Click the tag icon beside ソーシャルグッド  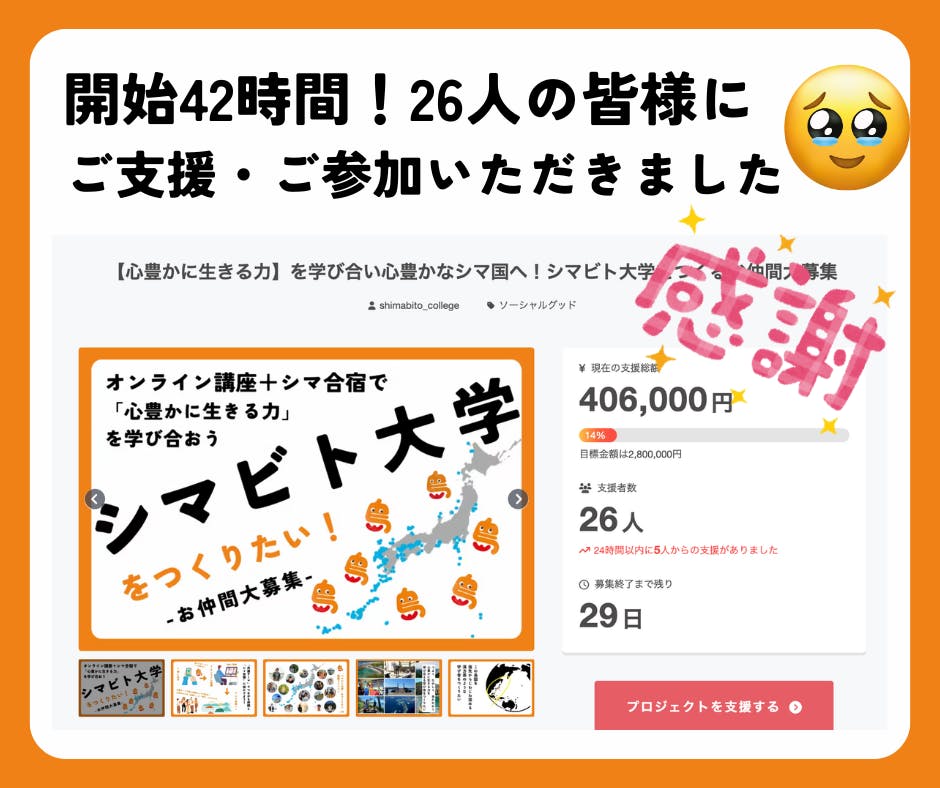(490, 305)
